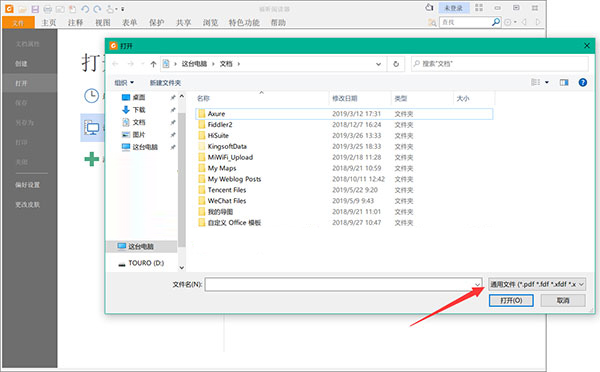Screen dimensions: 600x372
Task: Click the 文件名 input field
Action: coord(343,284)
